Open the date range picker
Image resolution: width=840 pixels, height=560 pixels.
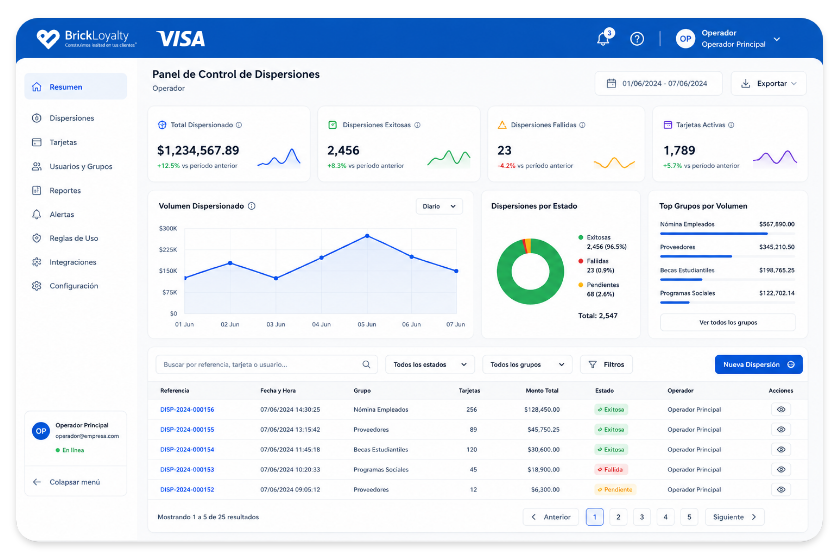[658, 84]
